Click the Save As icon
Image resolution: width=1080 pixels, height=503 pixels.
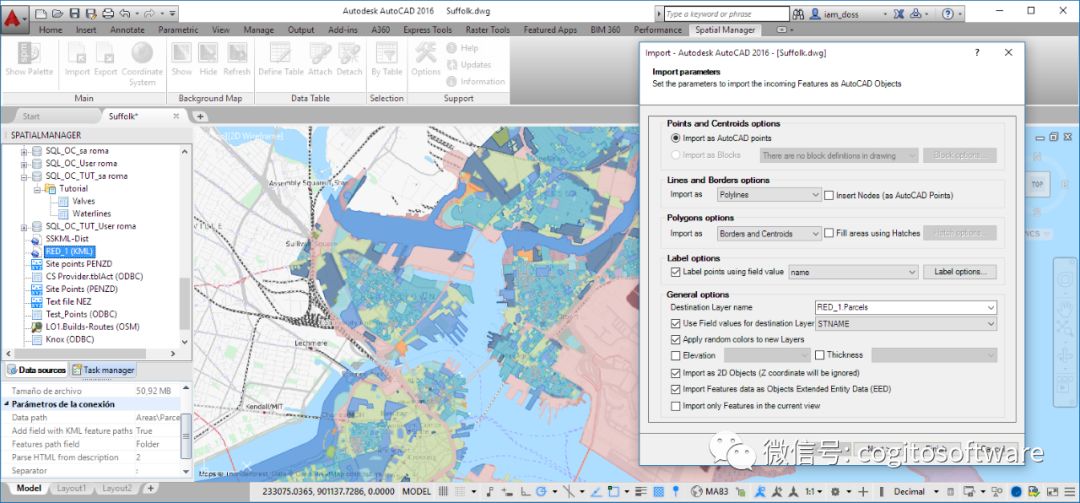(x=91, y=13)
